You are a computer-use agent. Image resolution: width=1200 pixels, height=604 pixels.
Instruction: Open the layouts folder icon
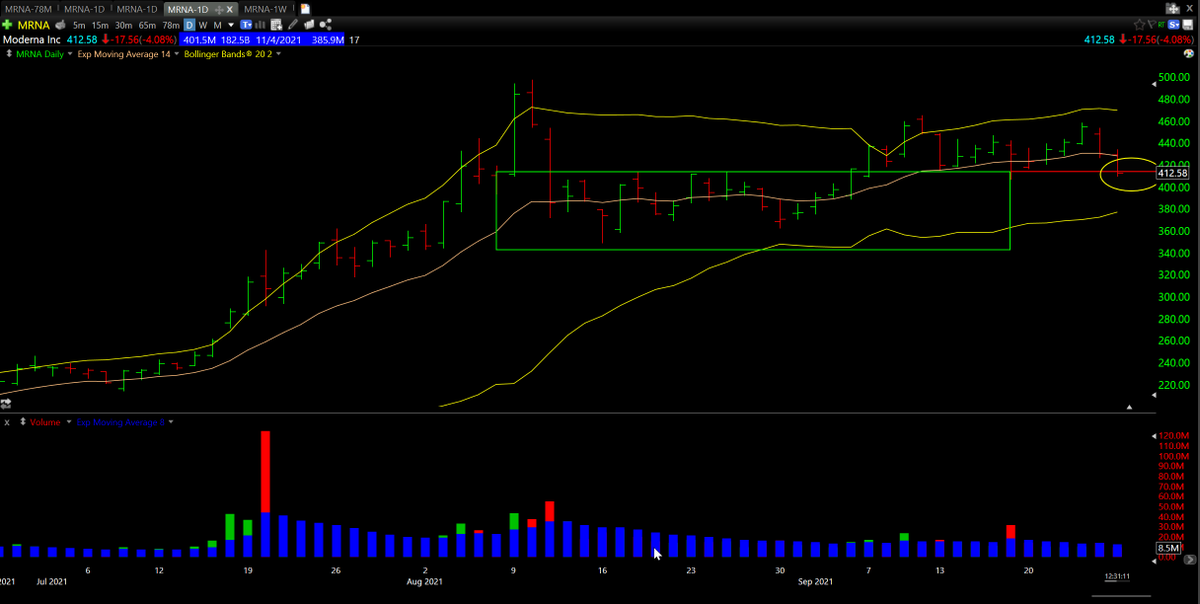pyautogui.click(x=309, y=25)
